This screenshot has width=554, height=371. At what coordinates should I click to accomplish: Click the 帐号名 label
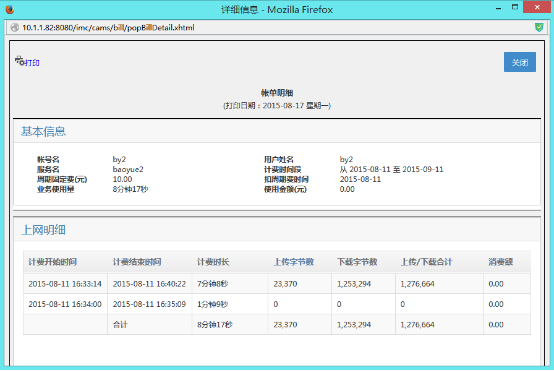48,159
